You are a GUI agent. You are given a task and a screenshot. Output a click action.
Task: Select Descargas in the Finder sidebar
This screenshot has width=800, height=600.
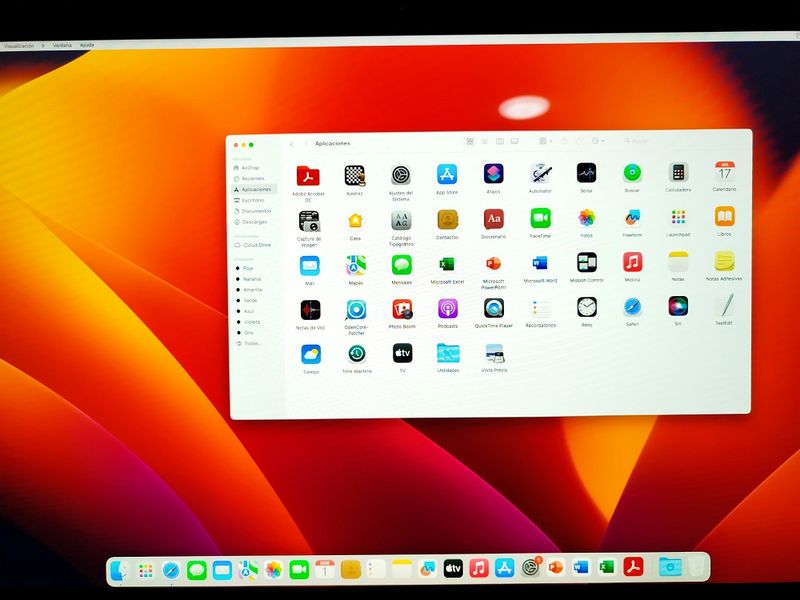(255, 222)
